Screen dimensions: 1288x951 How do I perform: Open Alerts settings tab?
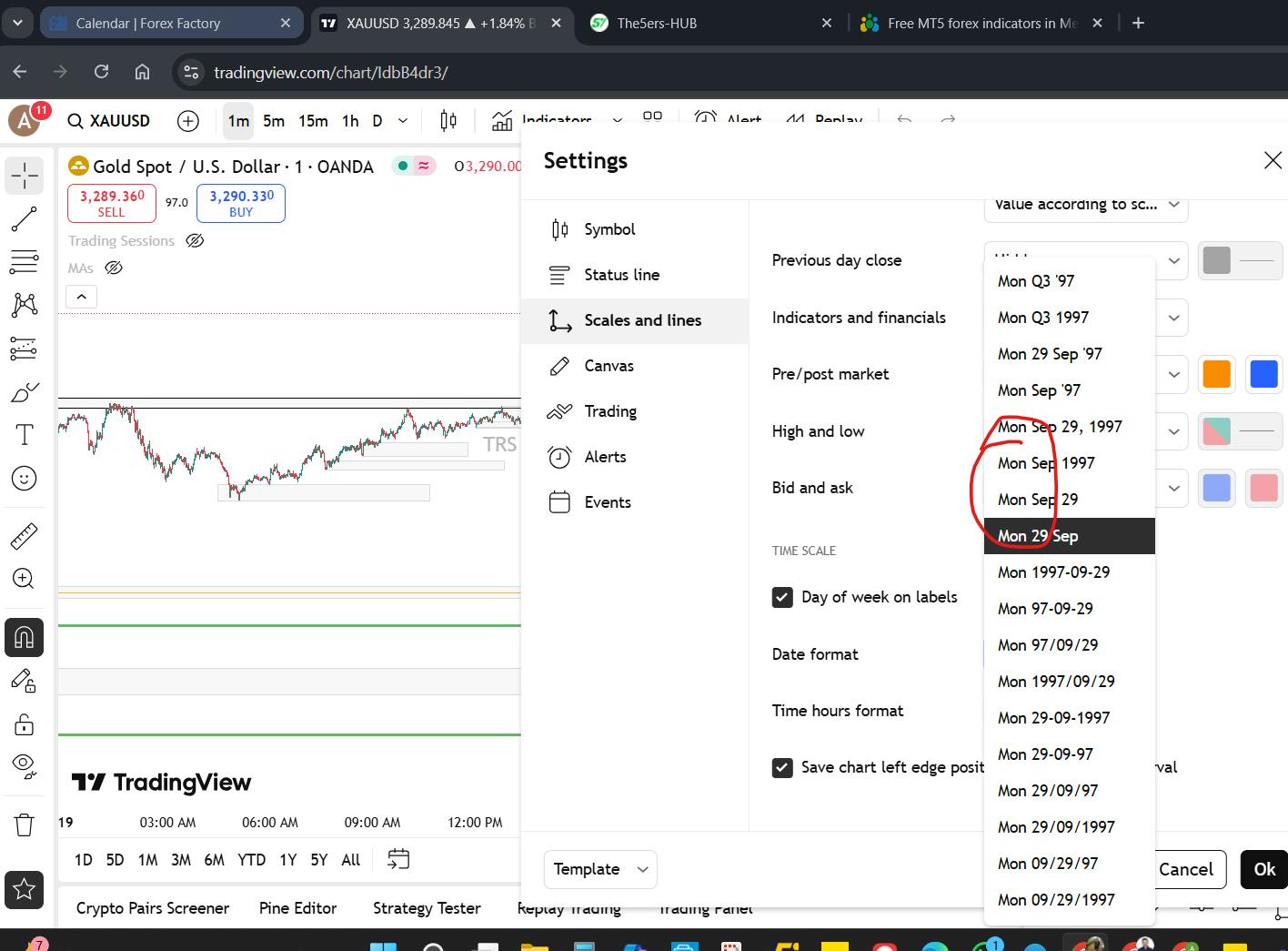click(635, 457)
